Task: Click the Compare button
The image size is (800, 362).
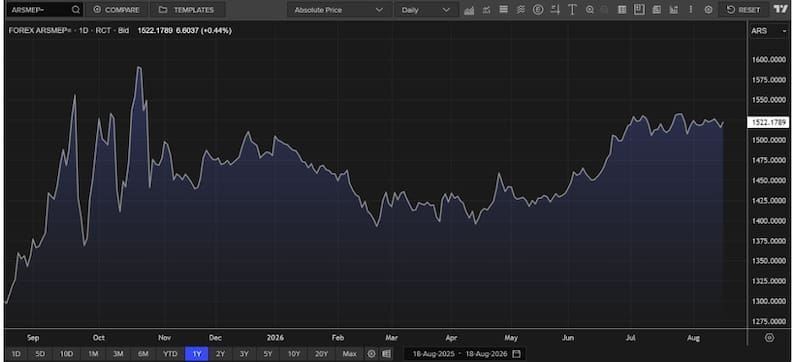Action: click(x=116, y=10)
